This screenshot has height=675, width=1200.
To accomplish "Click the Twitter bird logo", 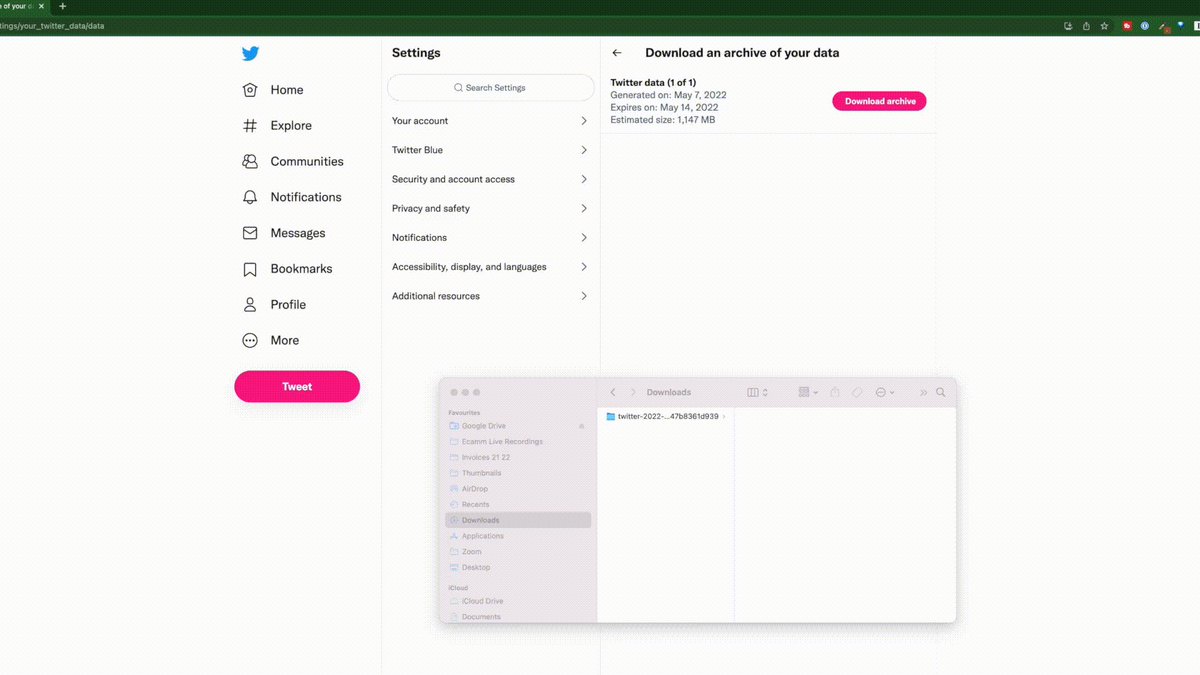I will click(250, 54).
